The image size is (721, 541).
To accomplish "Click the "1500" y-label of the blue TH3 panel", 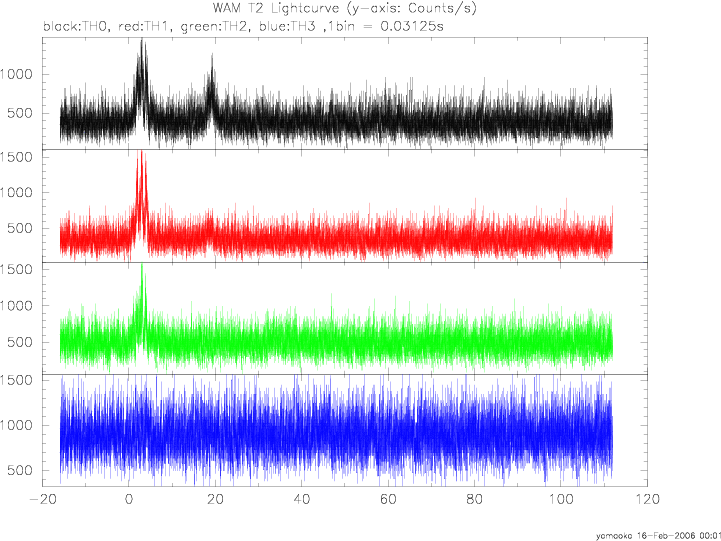I will [17, 380].
